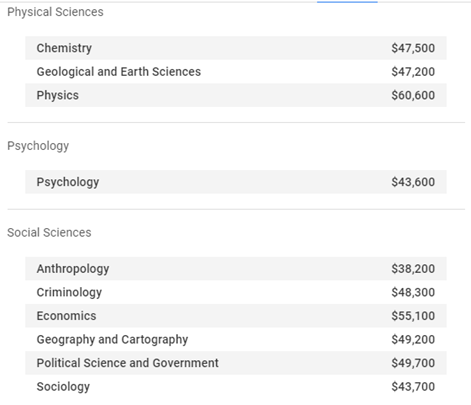
Task: Click the Physical Sciences section heading
Action: coord(55,12)
